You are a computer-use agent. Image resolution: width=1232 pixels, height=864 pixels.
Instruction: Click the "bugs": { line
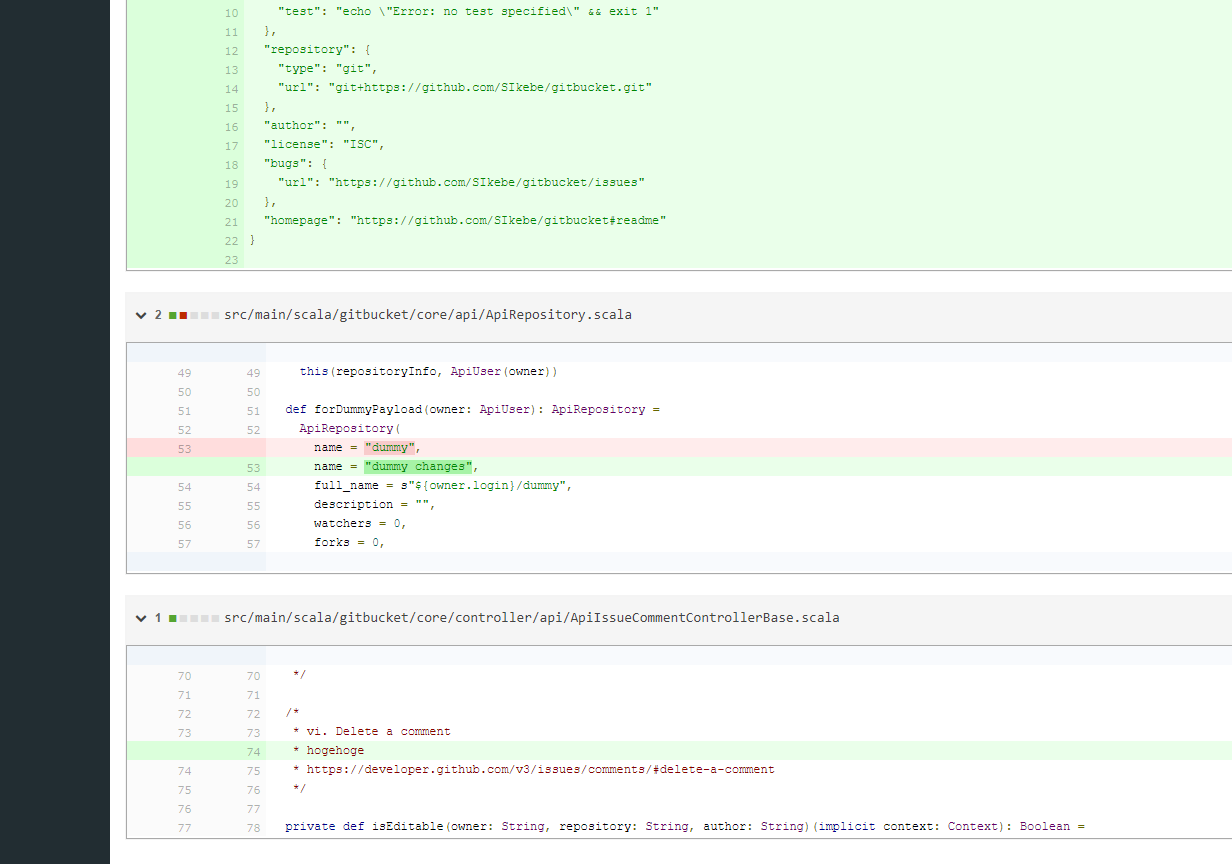click(295, 164)
